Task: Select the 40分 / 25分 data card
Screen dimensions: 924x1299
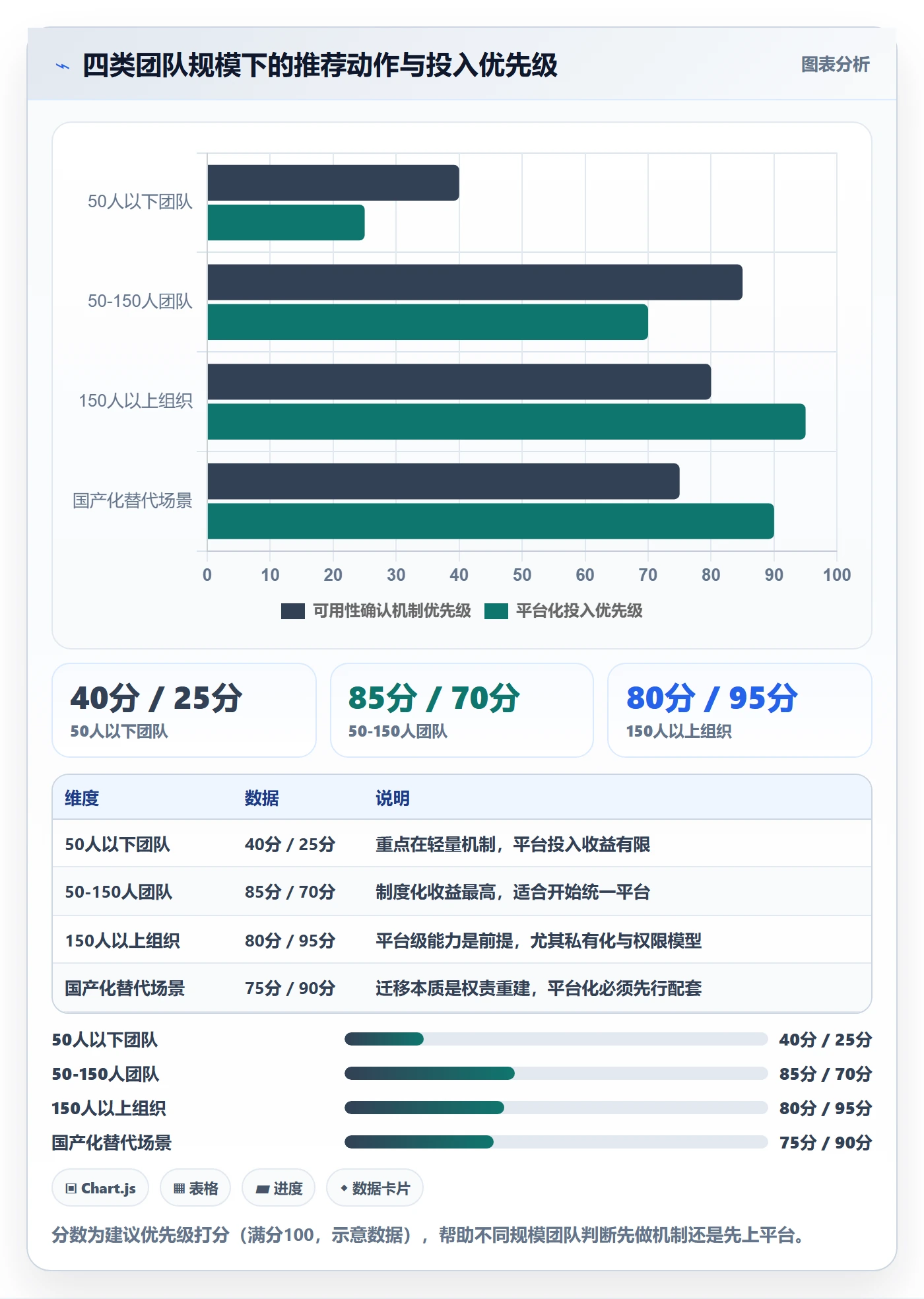Action: (x=184, y=710)
